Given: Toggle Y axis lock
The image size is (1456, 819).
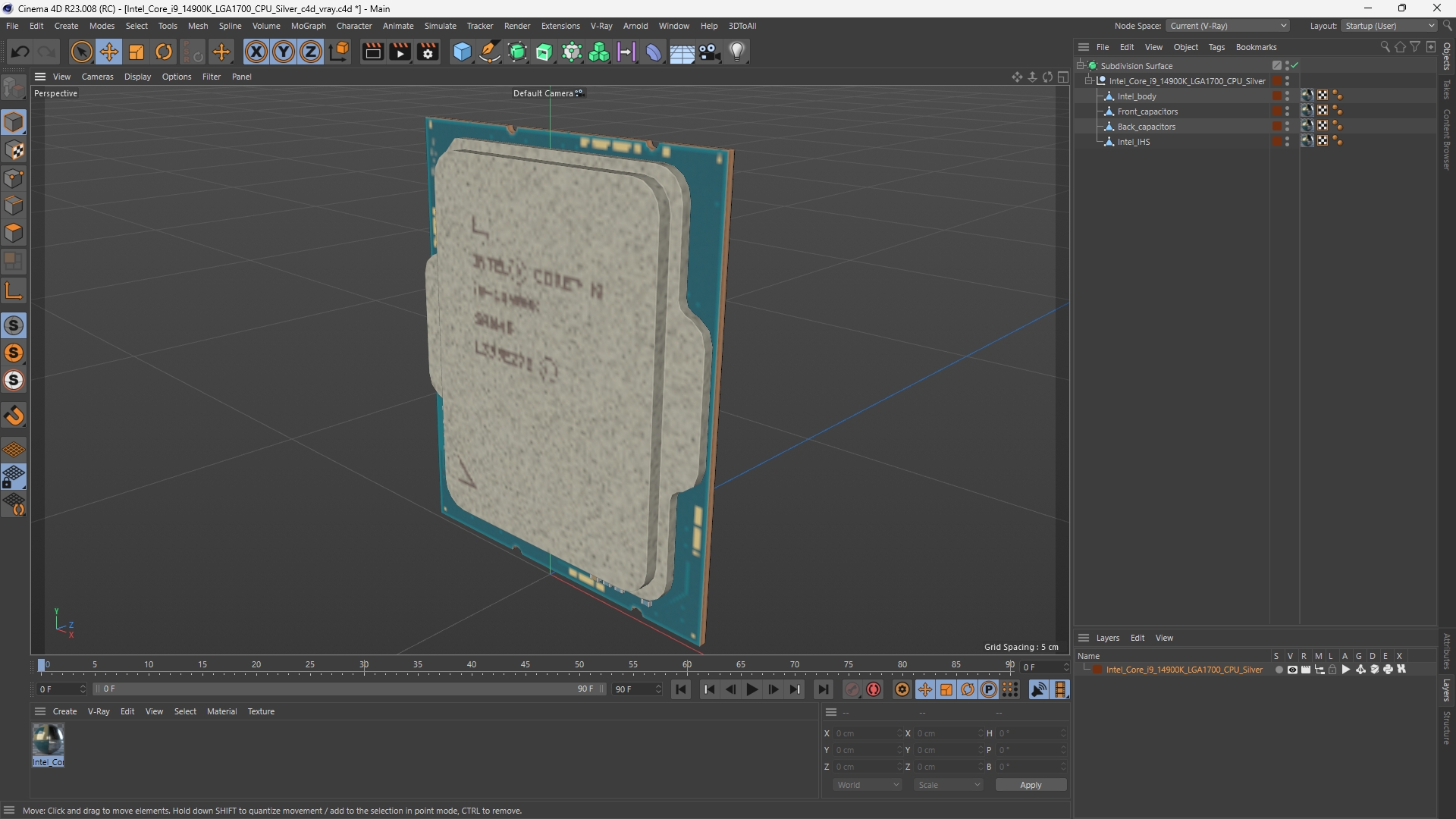Looking at the screenshot, I should pos(284,52).
